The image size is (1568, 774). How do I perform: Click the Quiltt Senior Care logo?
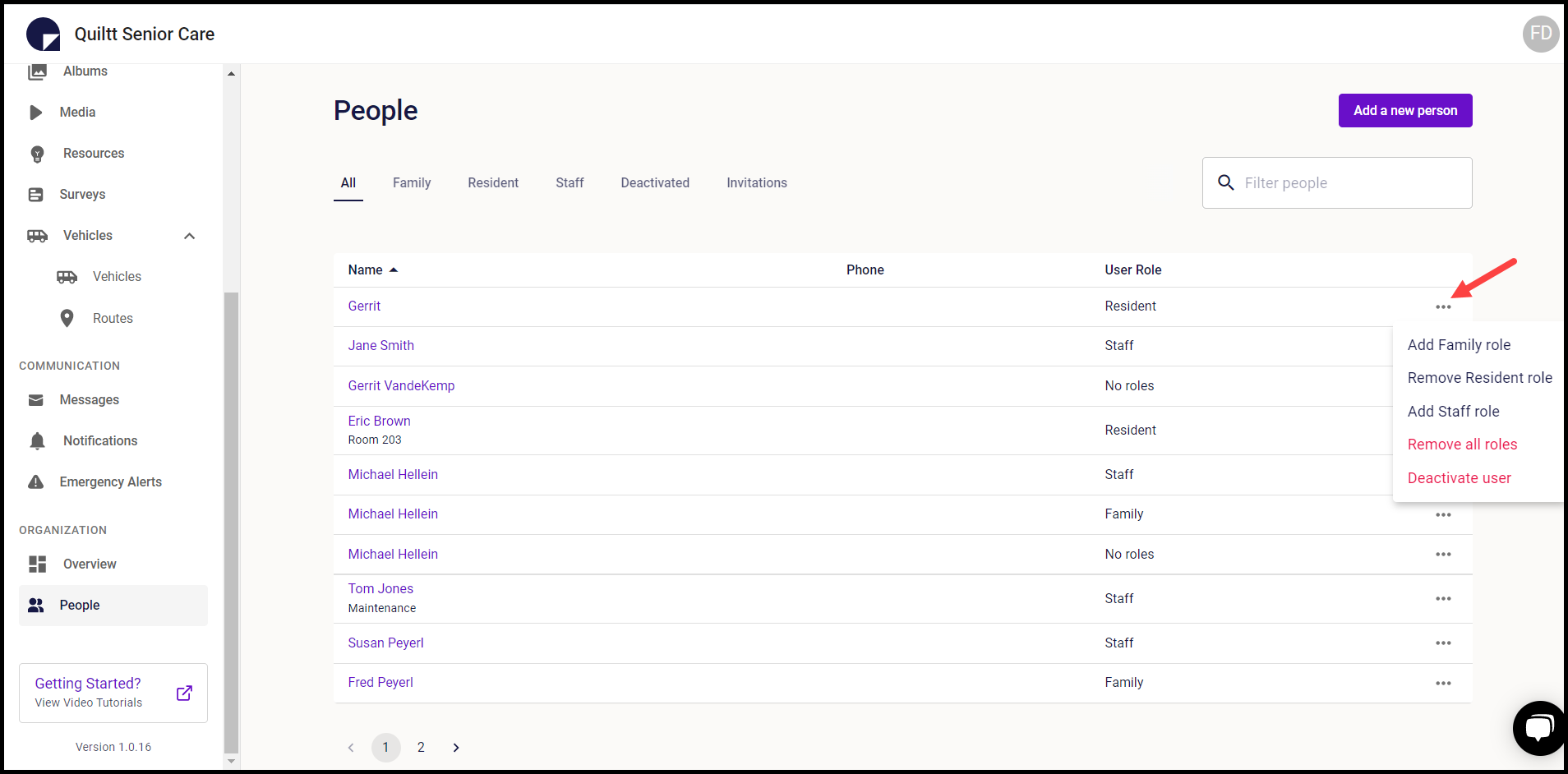44,35
